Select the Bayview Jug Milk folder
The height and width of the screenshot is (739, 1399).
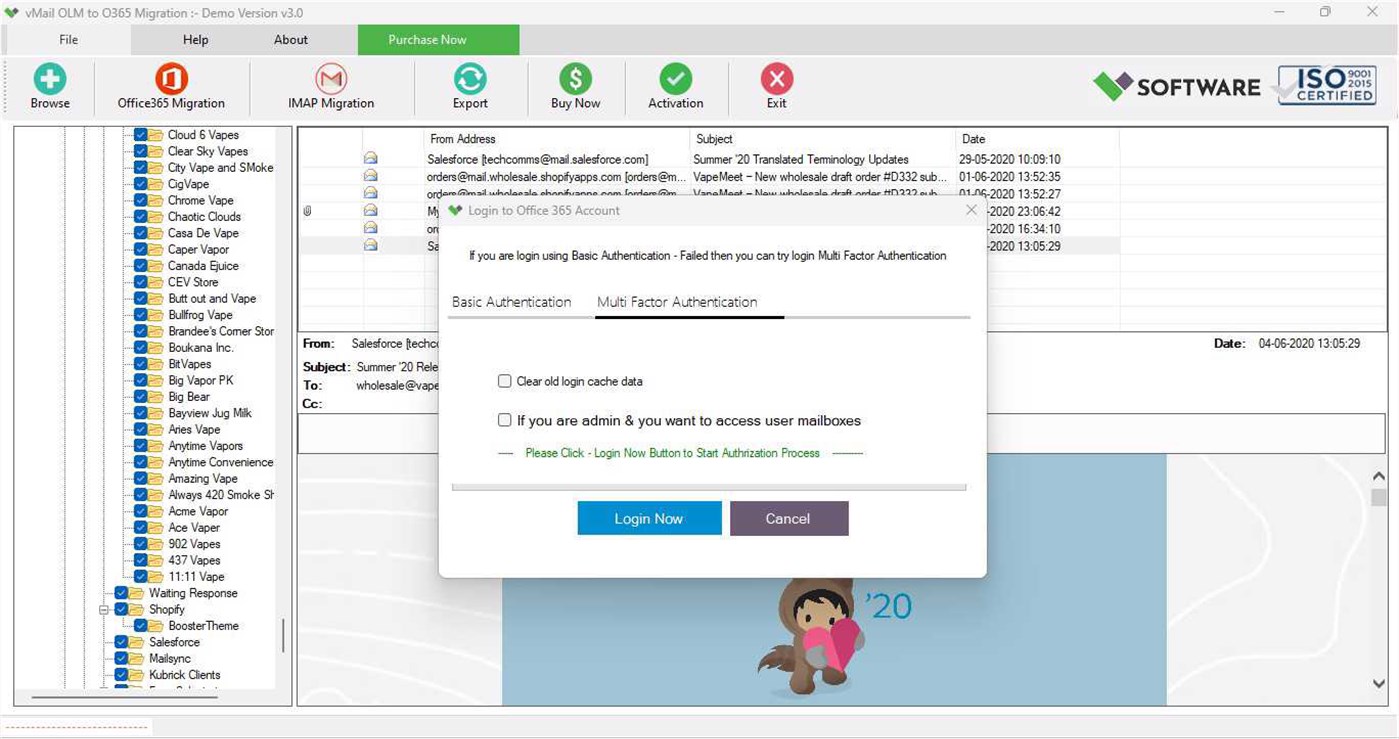[210, 413]
